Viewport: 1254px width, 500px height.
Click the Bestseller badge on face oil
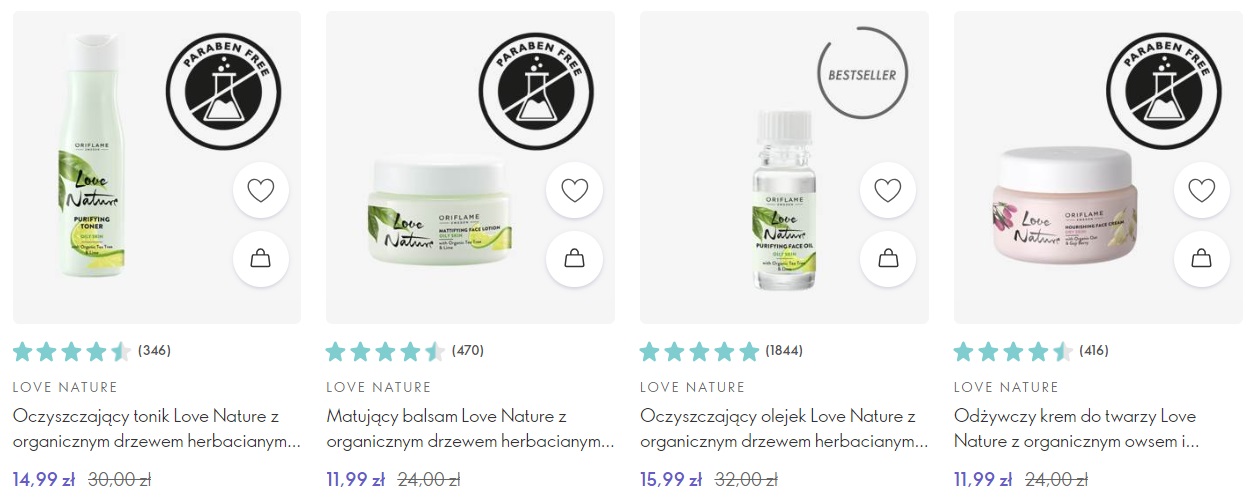[863, 75]
